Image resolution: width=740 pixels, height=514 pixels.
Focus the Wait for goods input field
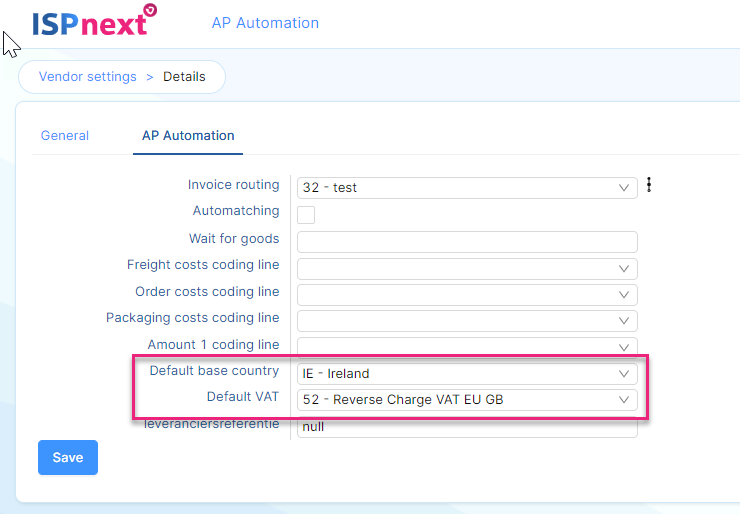pos(467,241)
